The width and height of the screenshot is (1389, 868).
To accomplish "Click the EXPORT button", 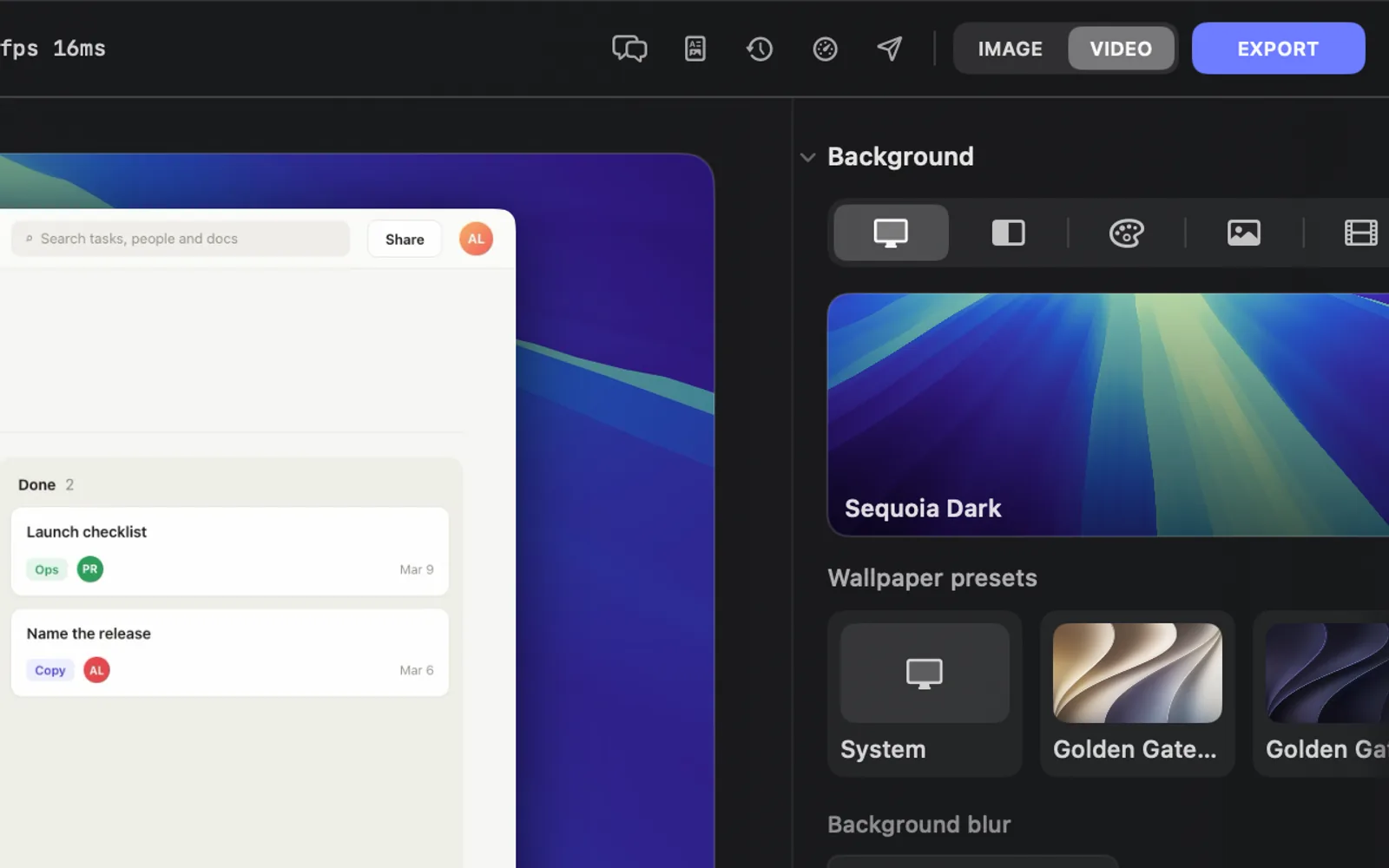I will (x=1278, y=49).
